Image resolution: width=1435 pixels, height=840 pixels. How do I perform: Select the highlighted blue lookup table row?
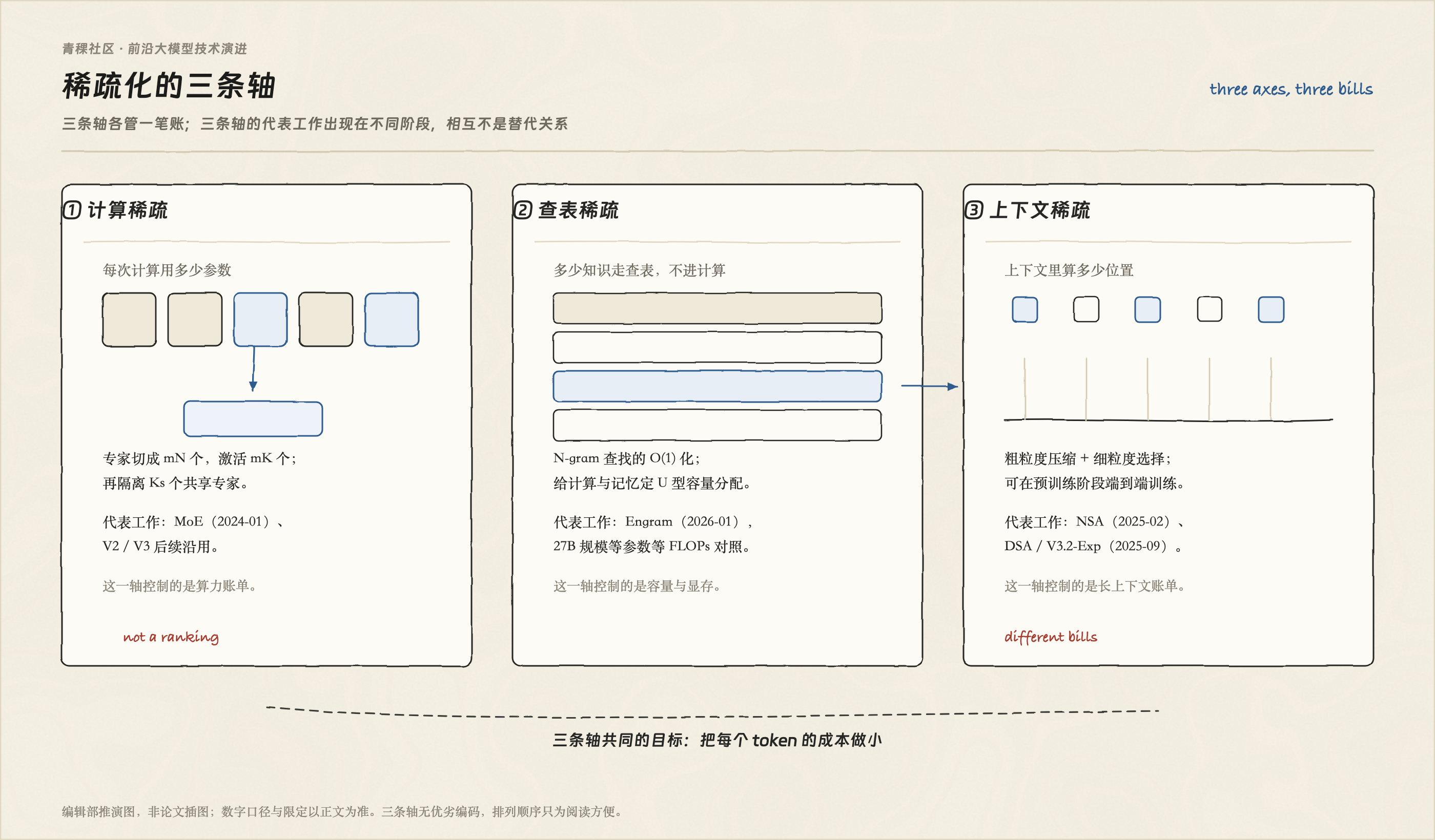tap(717, 386)
